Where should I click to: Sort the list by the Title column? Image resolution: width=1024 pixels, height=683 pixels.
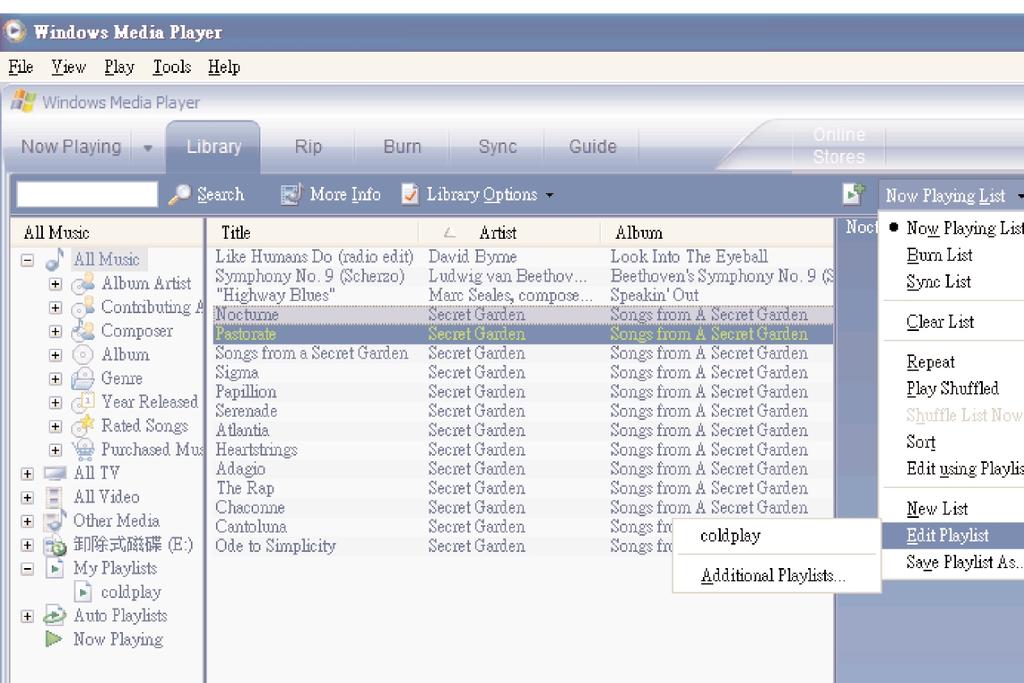click(312, 232)
